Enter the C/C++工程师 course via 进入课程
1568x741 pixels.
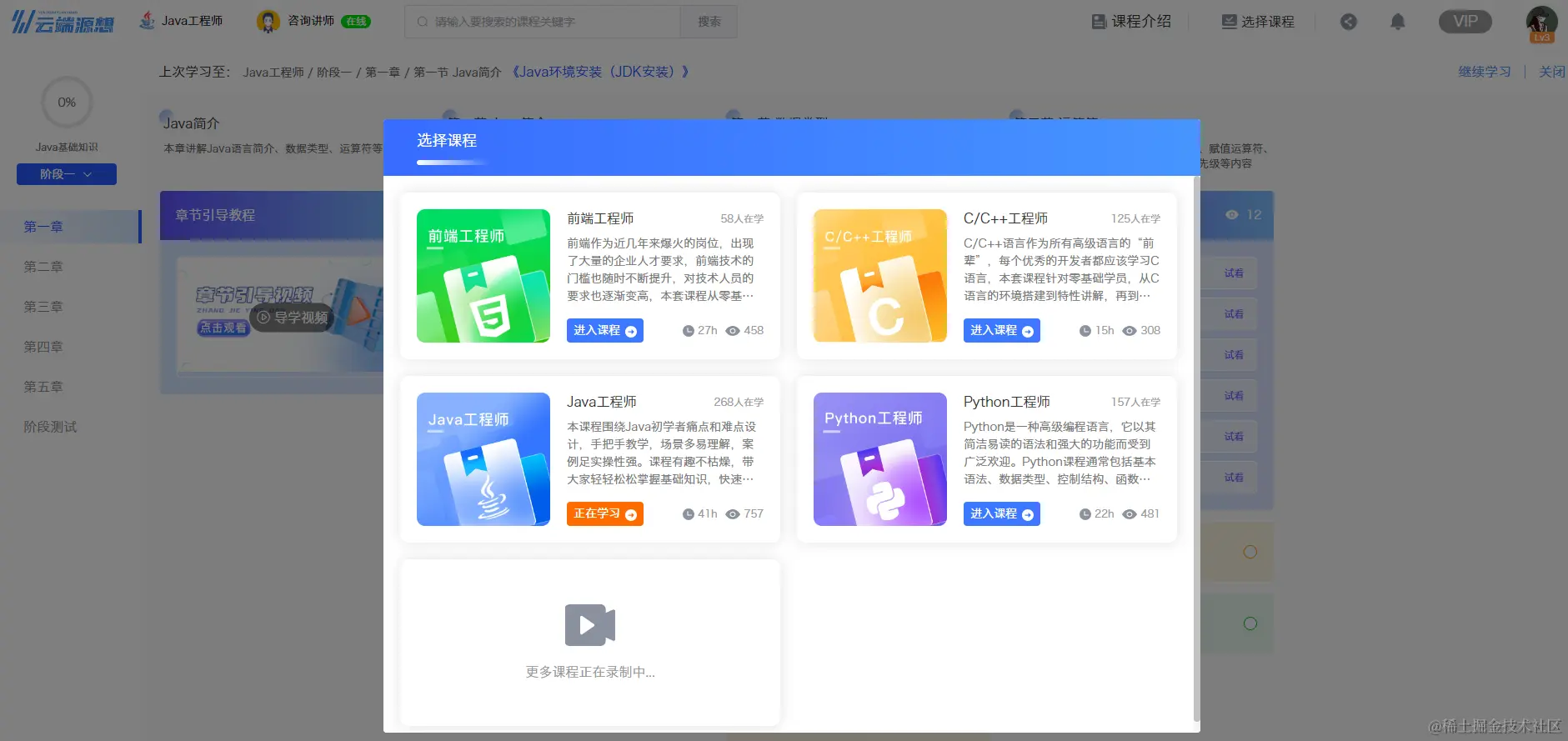[1002, 331]
